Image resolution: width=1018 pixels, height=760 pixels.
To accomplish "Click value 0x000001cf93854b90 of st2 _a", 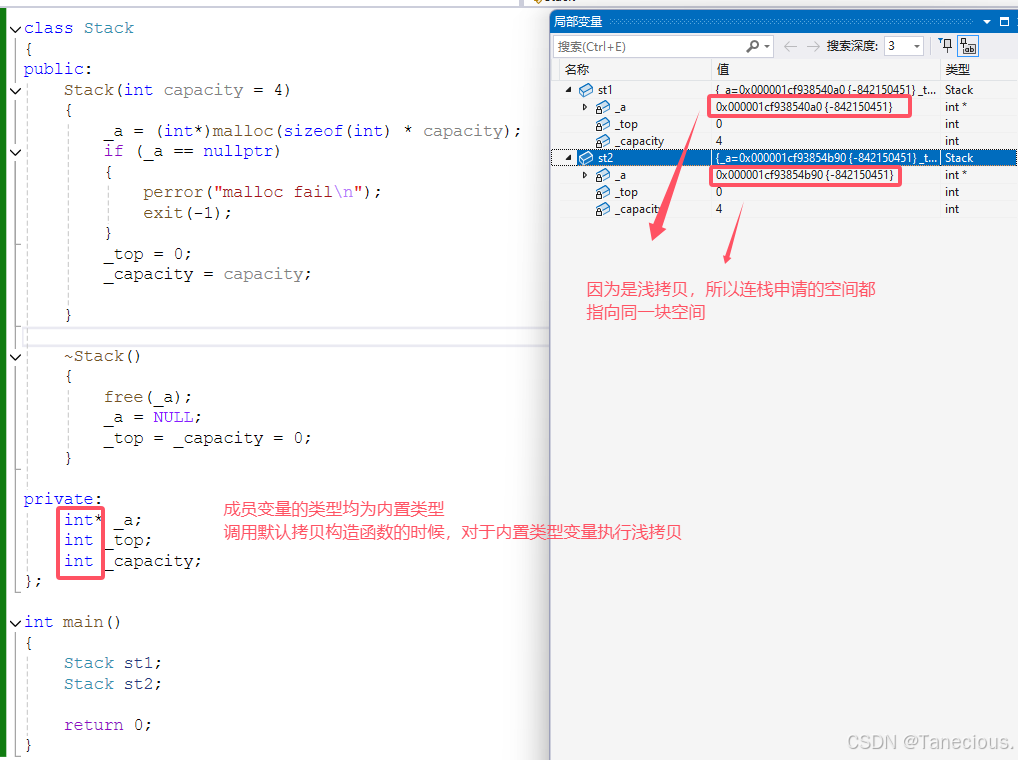I will pyautogui.click(x=804, y=175).
